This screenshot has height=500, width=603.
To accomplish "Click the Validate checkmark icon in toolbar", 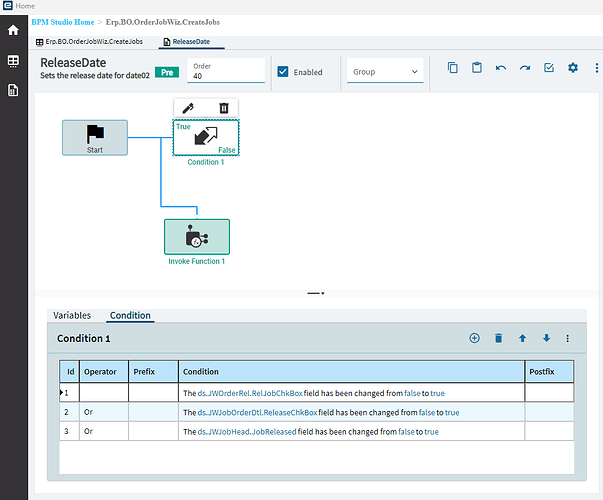I will [549, 68].
